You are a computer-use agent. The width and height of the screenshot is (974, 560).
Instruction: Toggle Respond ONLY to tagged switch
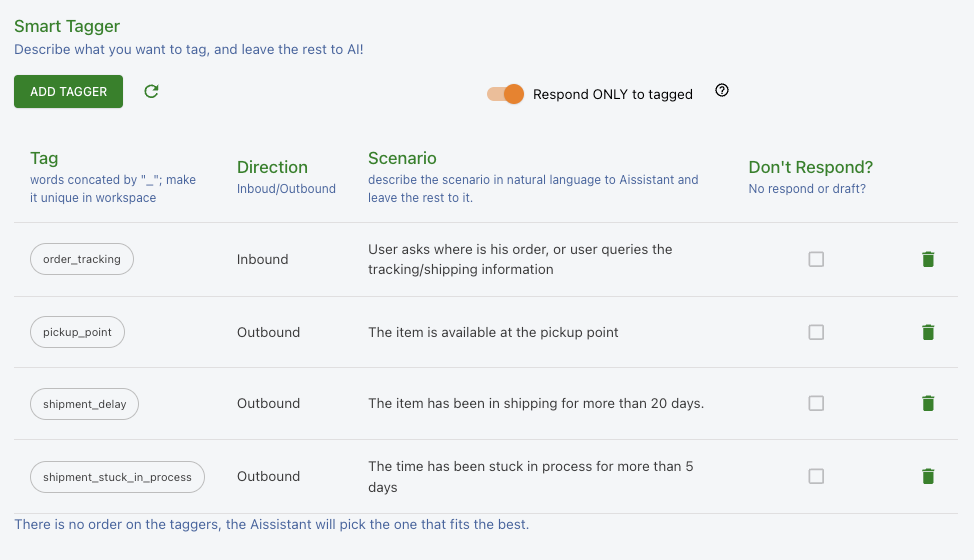tap(505, 94)
